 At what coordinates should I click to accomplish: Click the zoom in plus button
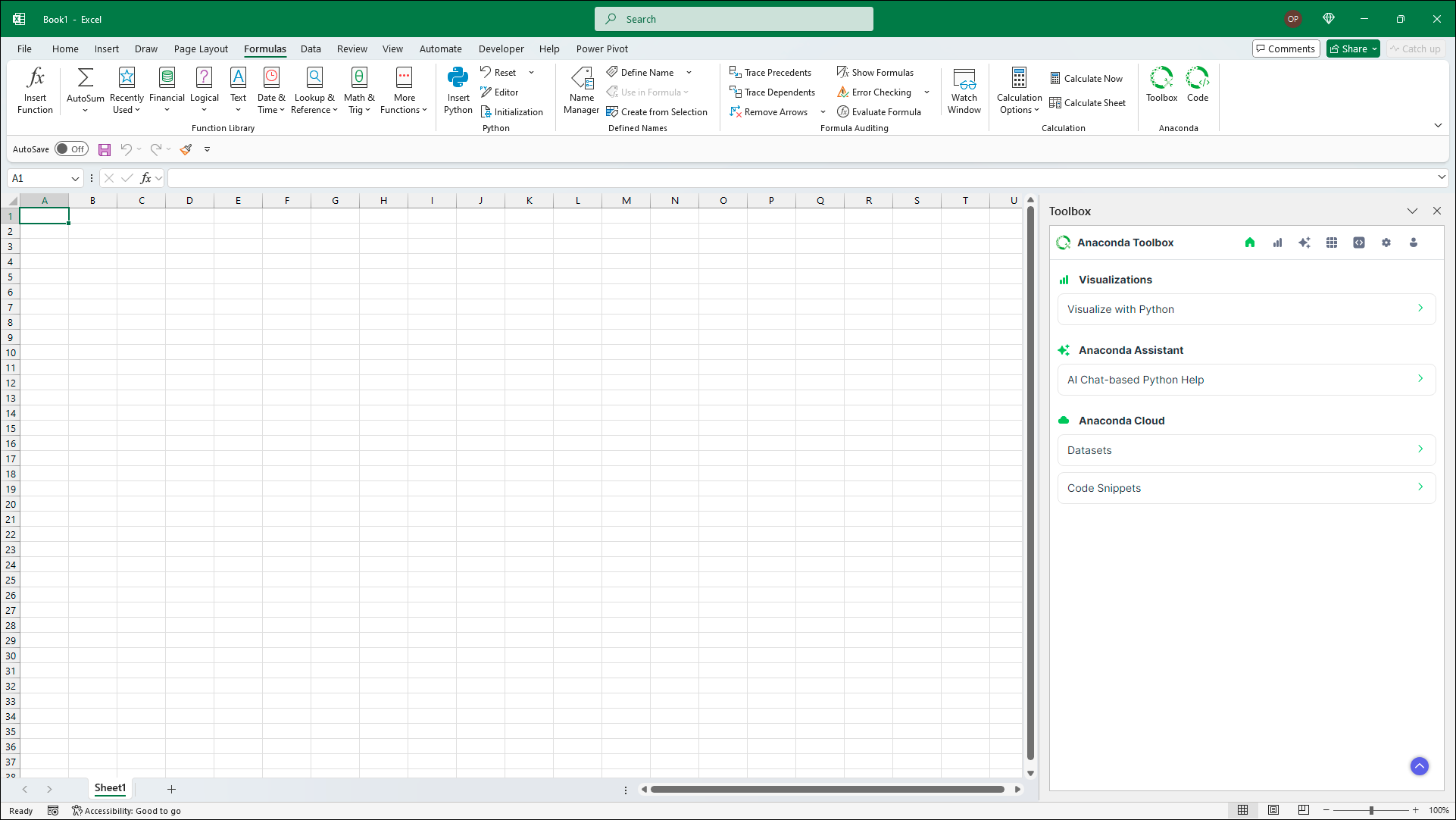coord(1415,810)
